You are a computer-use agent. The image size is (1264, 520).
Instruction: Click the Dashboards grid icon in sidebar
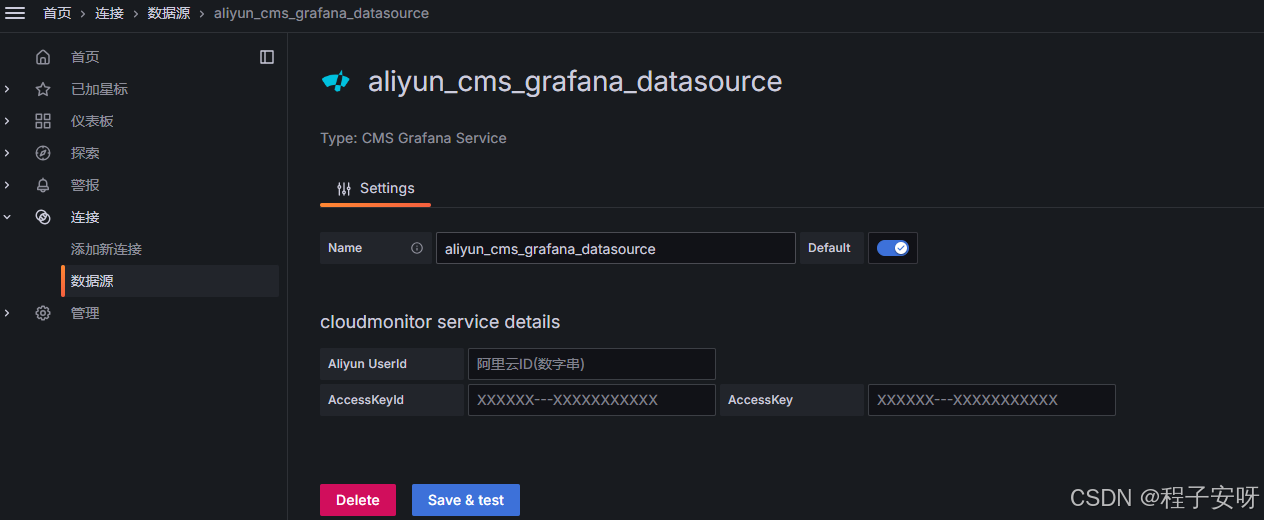click(x=43, y=121)
